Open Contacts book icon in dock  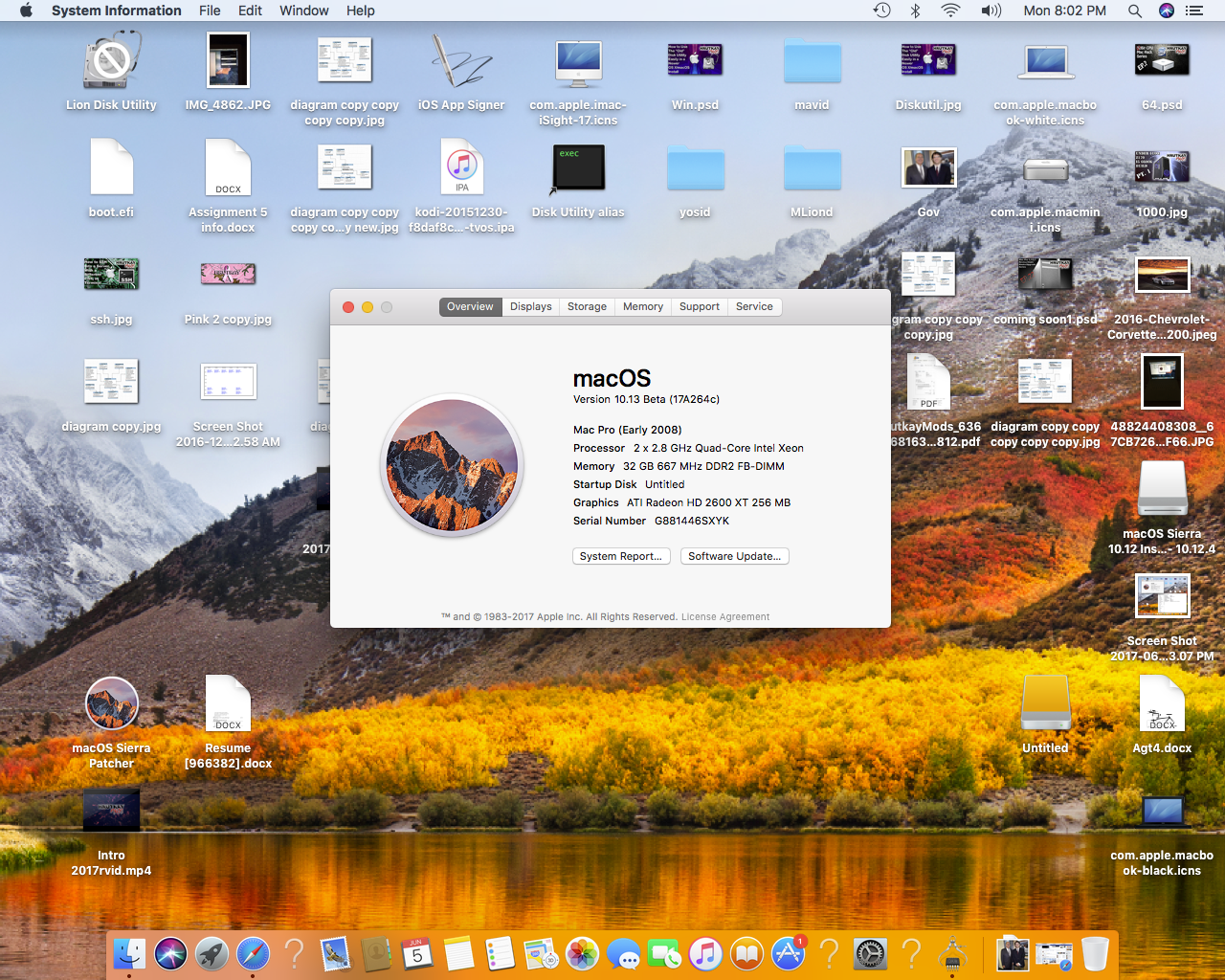point(376,954)
